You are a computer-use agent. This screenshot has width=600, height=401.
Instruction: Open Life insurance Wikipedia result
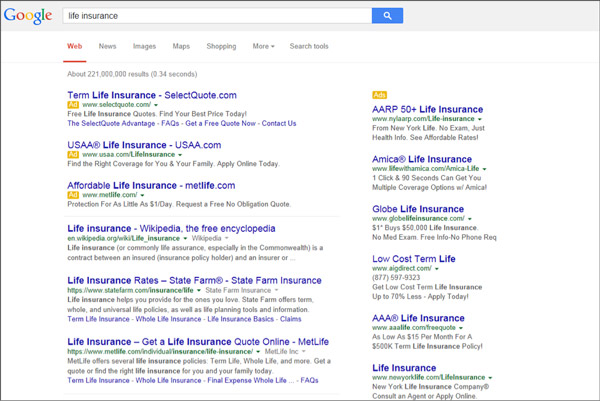tap(171, 228)
